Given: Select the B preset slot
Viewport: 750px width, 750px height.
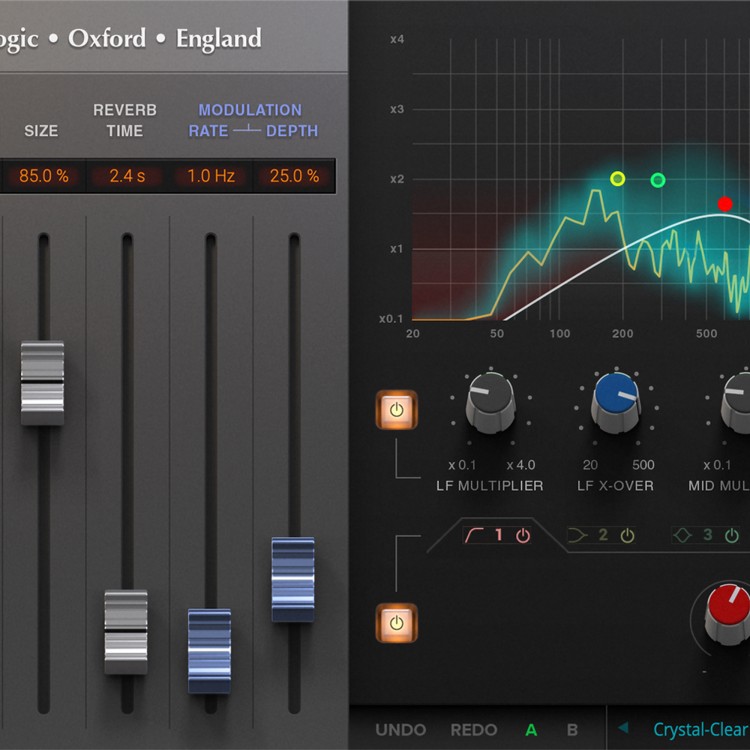Looking at the screenshot, I should [x=572, y=730].
